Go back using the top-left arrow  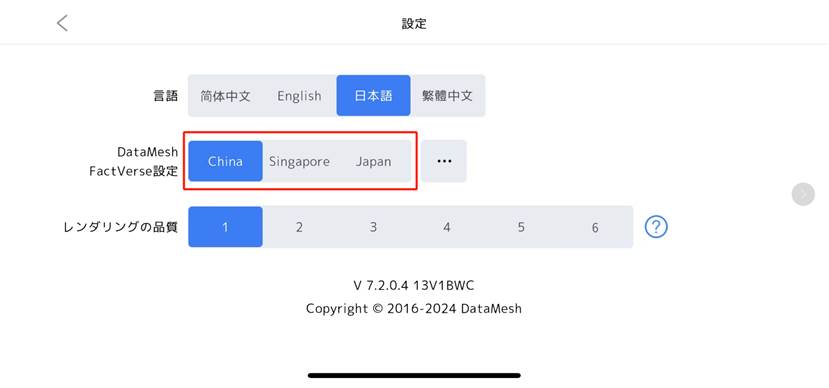(62, 23)
